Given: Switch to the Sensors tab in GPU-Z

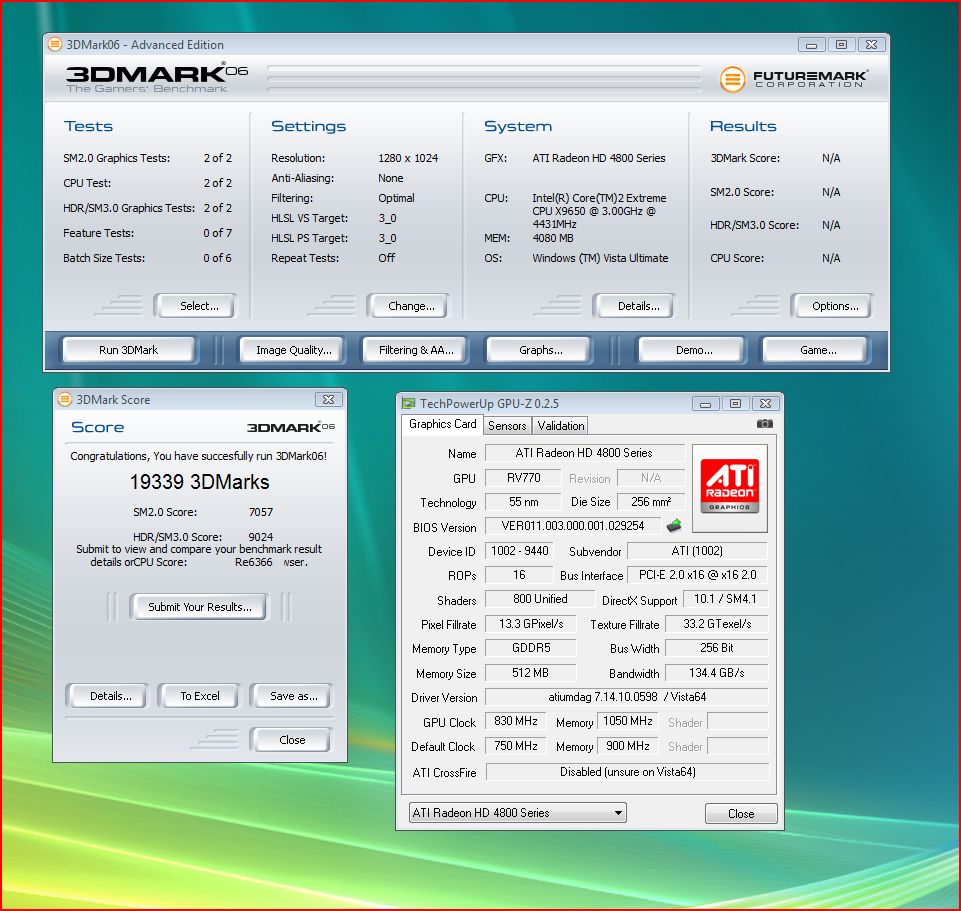Looking at the screenshot, I should 507,425.
